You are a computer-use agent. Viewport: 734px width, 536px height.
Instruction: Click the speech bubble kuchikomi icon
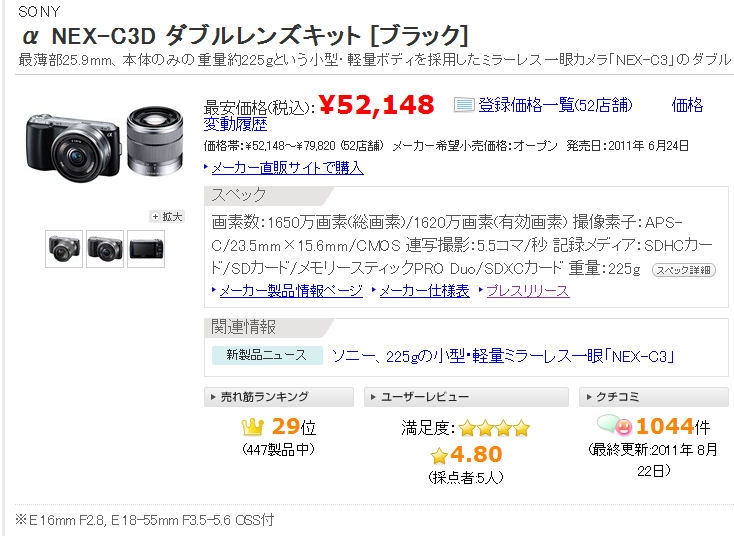(x=614, y=425)
